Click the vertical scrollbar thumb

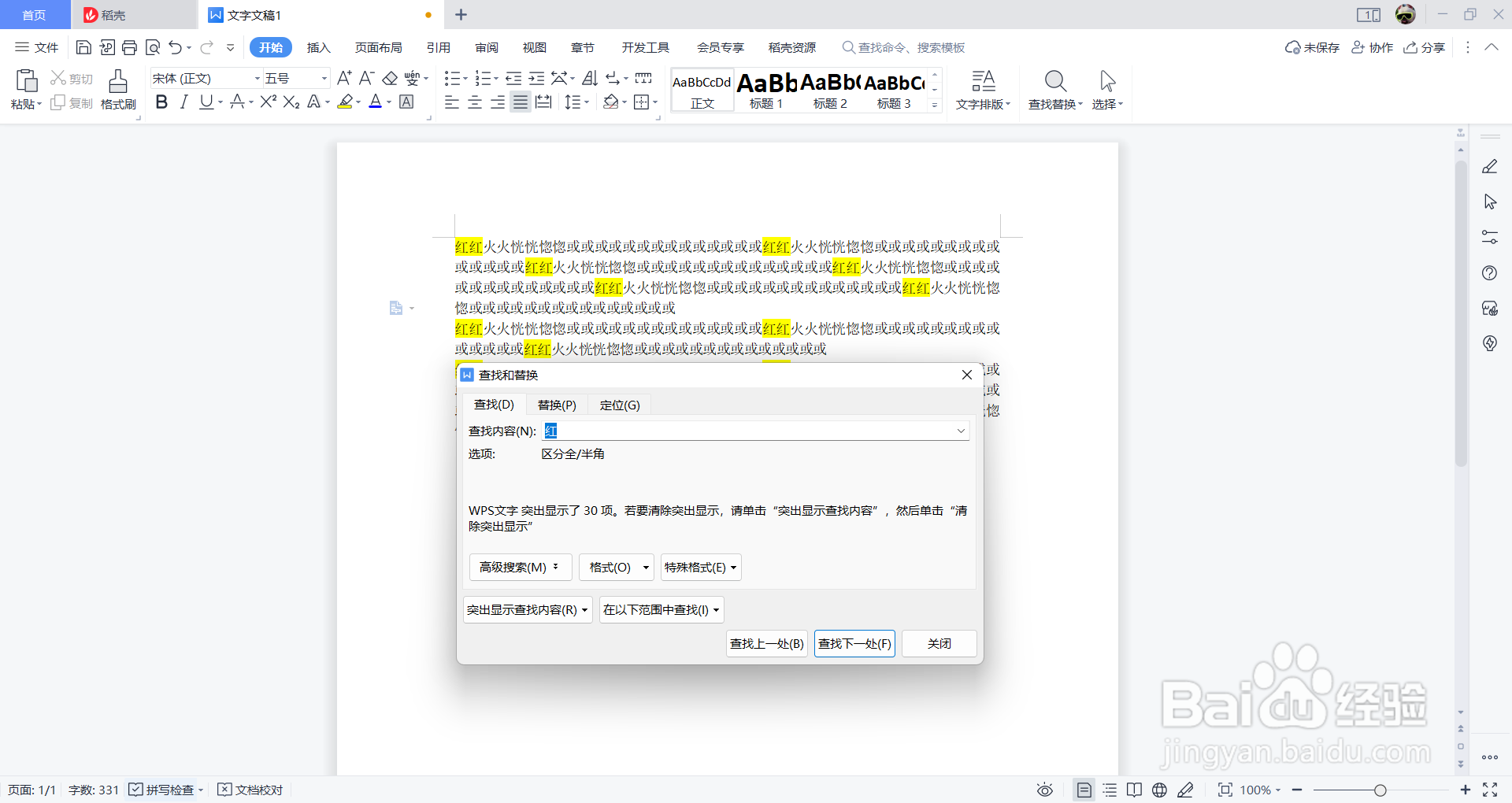coord(1461,315)
